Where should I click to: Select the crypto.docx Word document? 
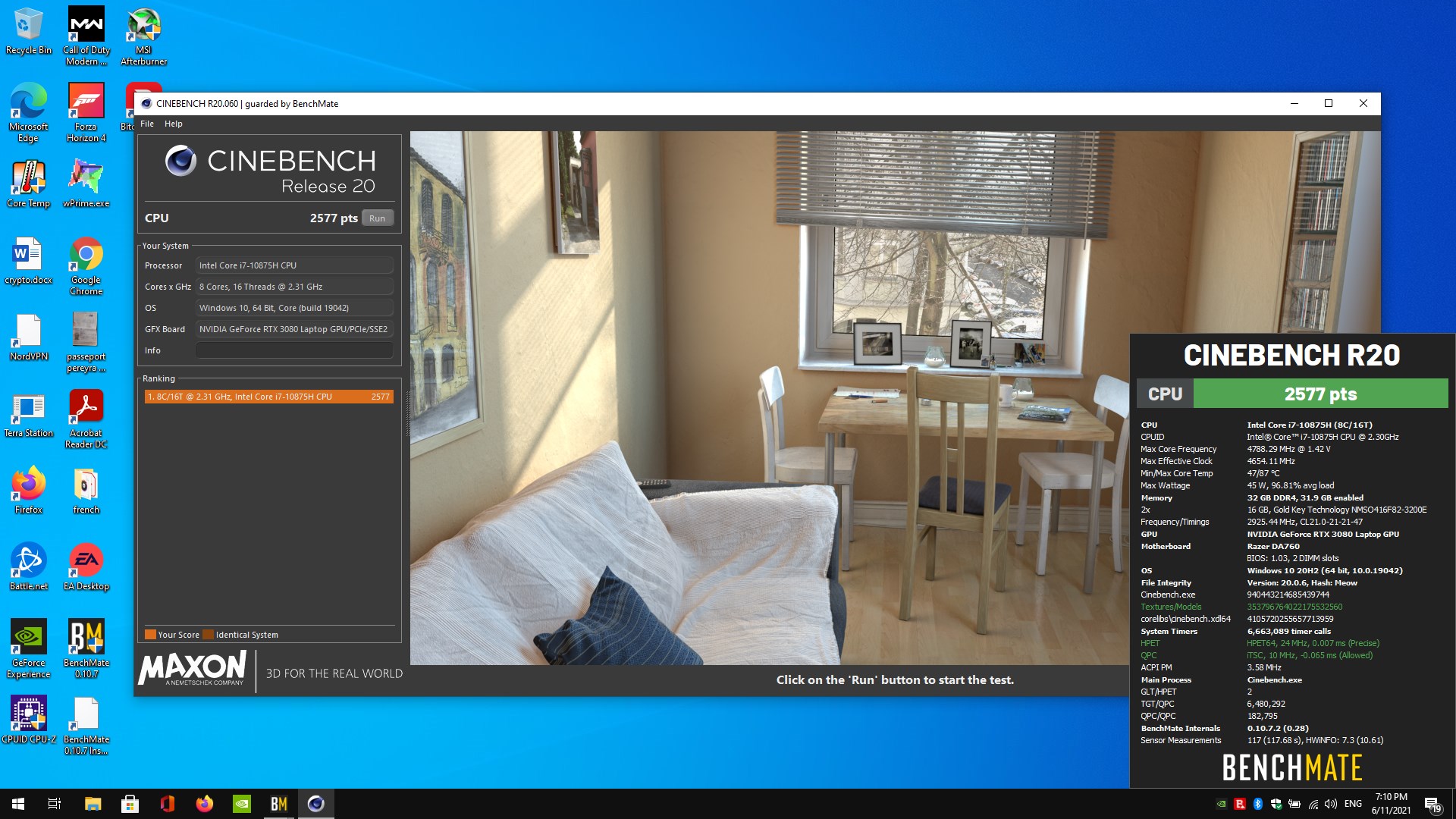point(28,260)
